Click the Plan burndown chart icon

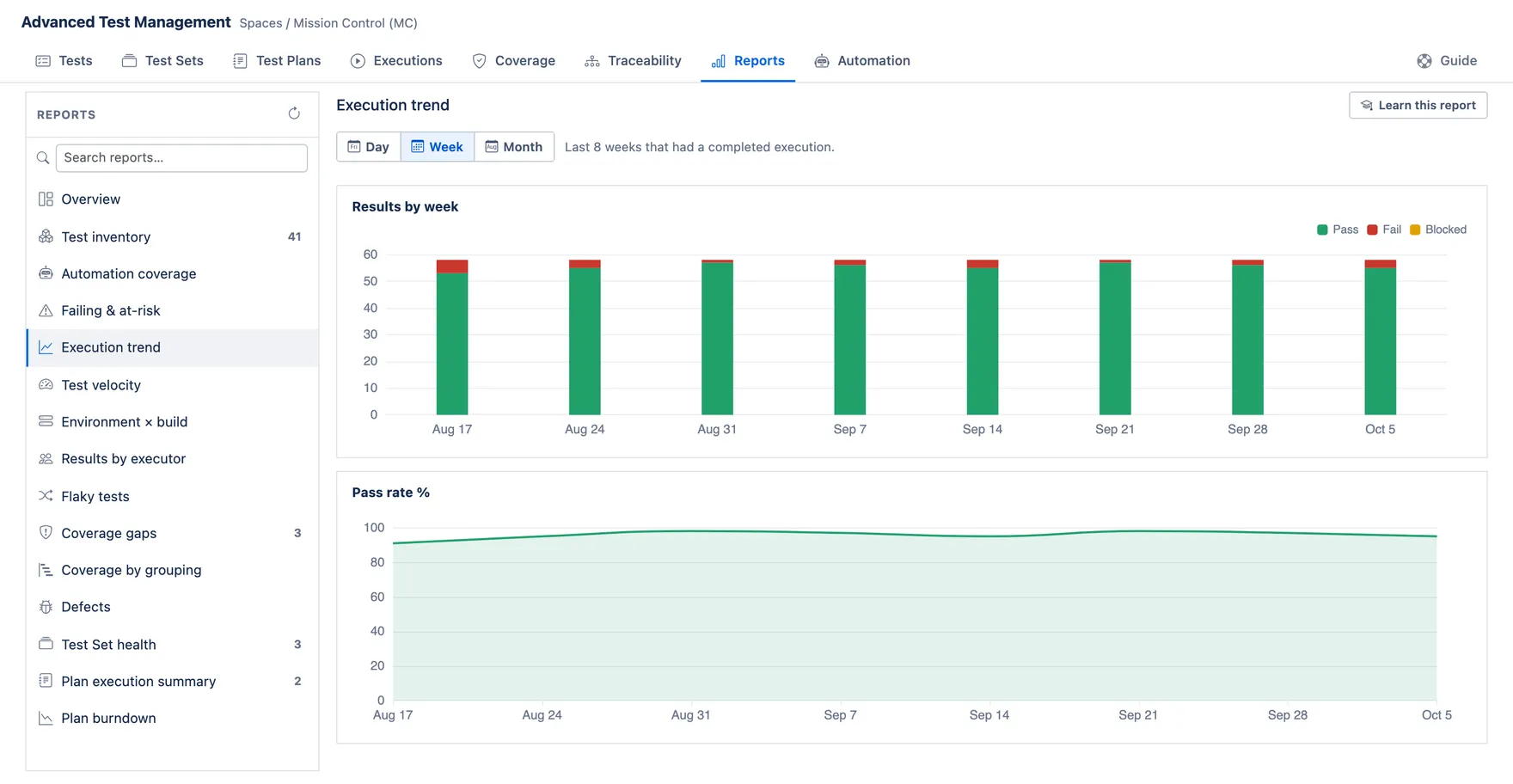[x=46, y=718]
